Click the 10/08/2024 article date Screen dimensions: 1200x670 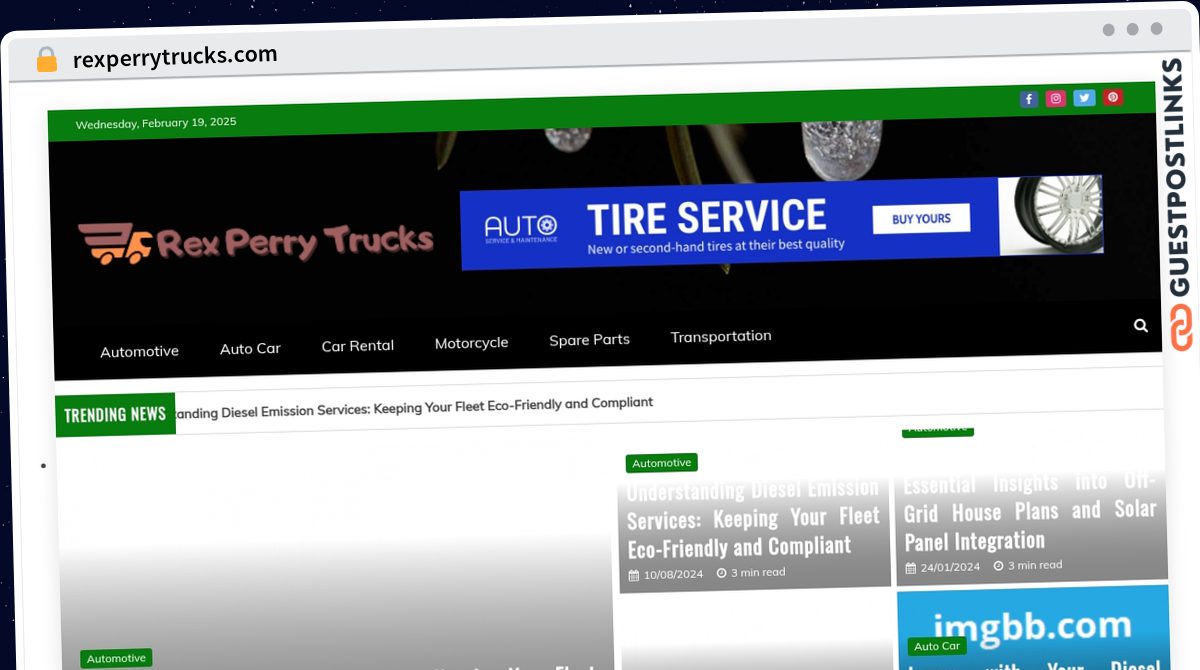point(666,574)
